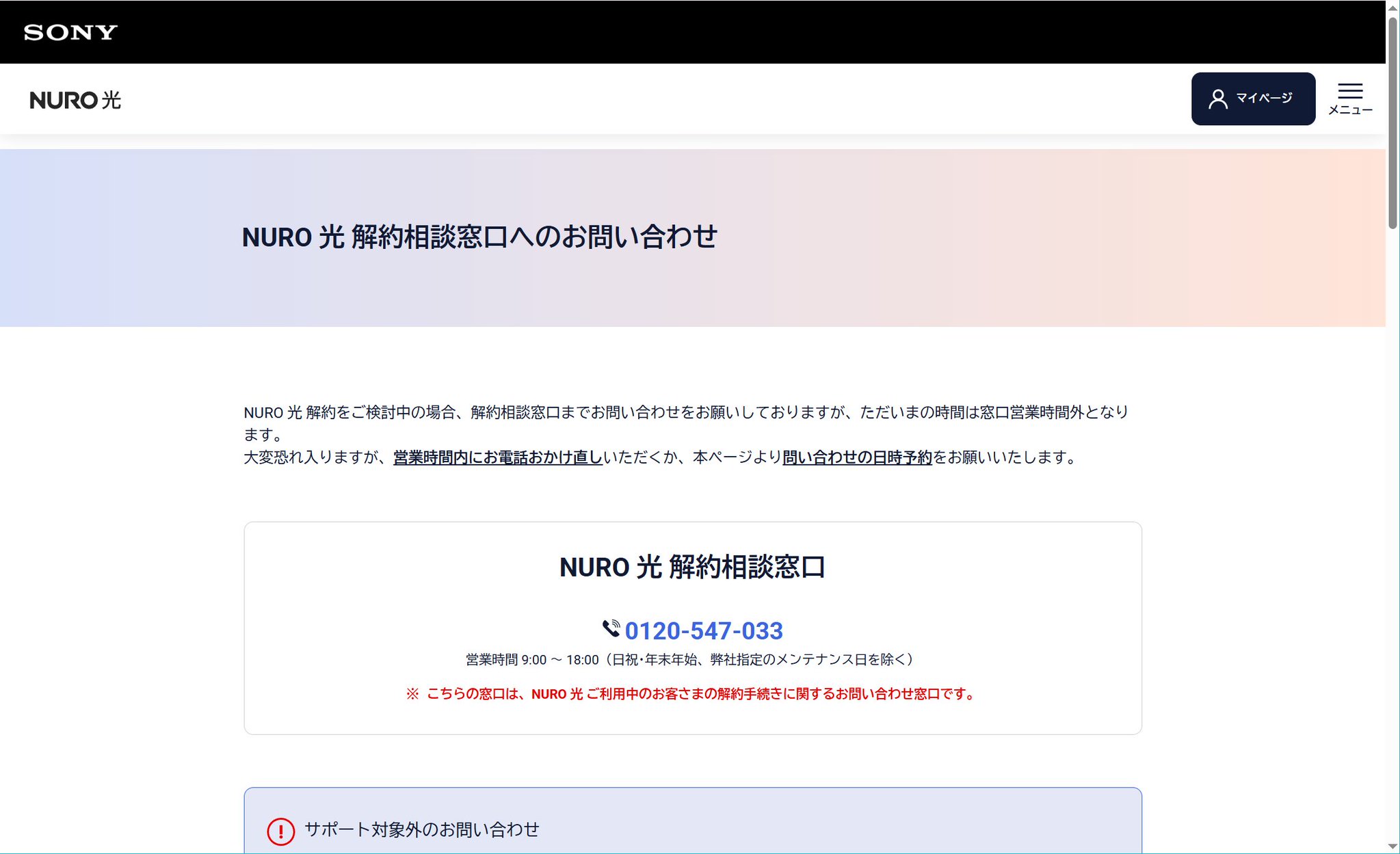Screen dimensions: 1400x854
Task: Click the scrollbar up arrow
Action: (x=1392, y=7)
